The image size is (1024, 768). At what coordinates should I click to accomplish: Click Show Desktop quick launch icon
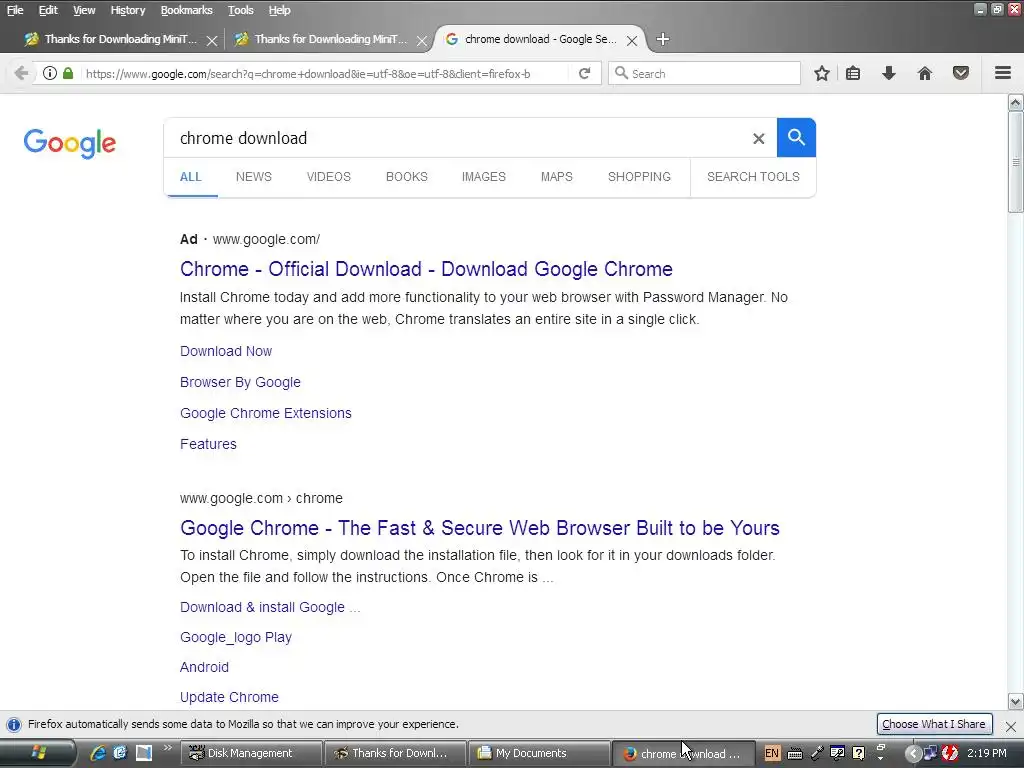(x=144, y=753)
